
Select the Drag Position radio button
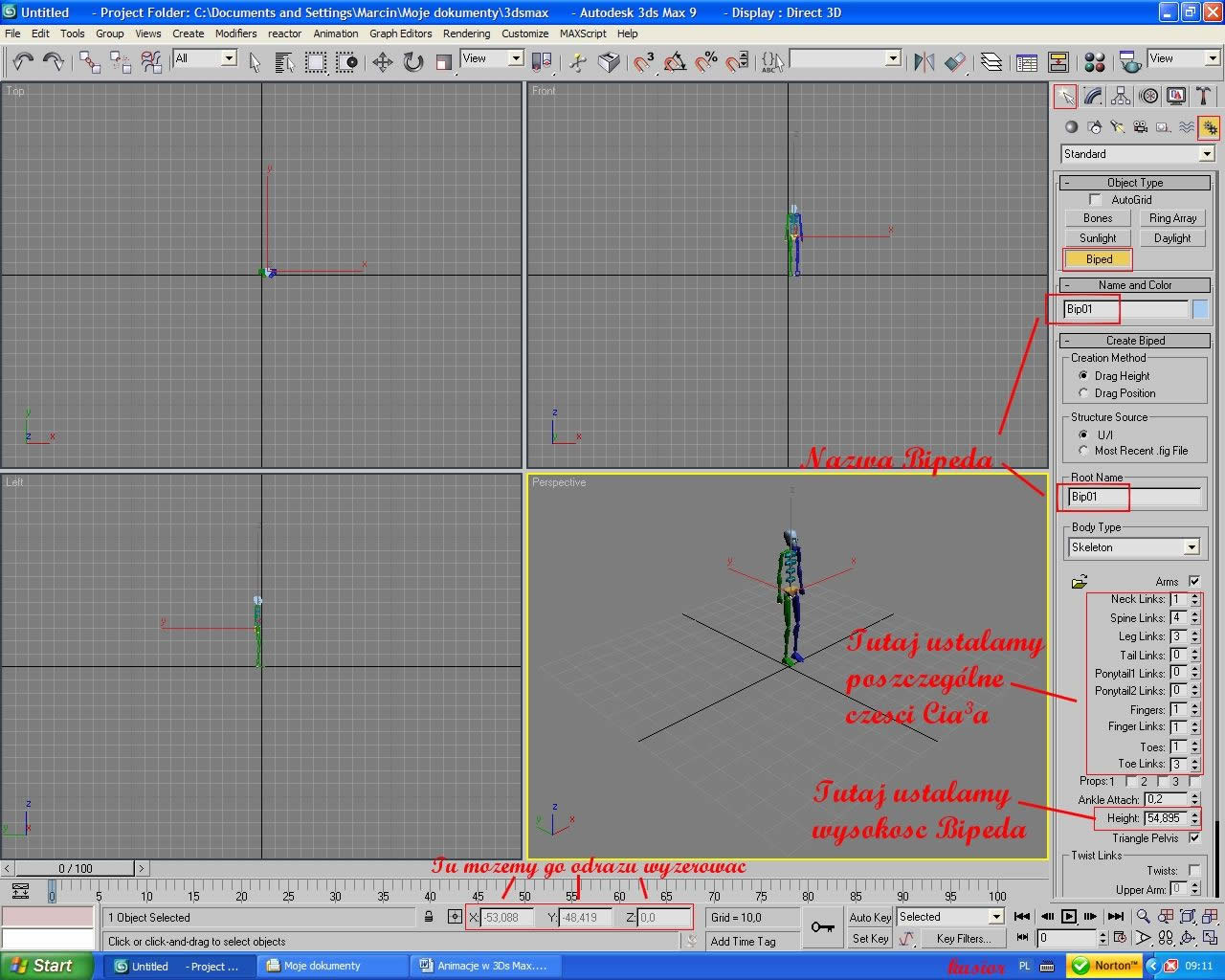pos(1083,393)
